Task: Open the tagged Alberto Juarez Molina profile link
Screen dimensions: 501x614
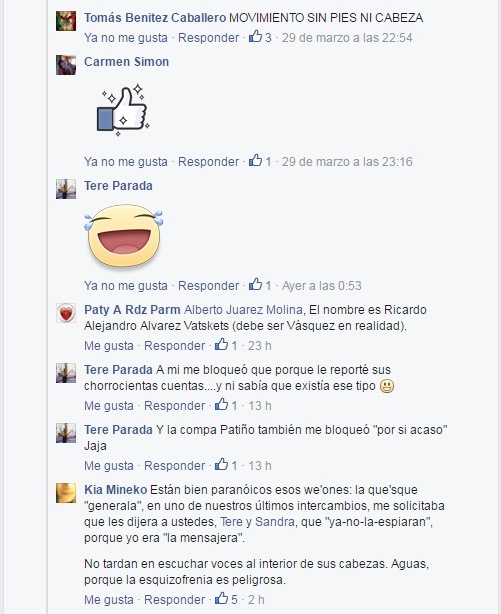Action: (243, 310)
